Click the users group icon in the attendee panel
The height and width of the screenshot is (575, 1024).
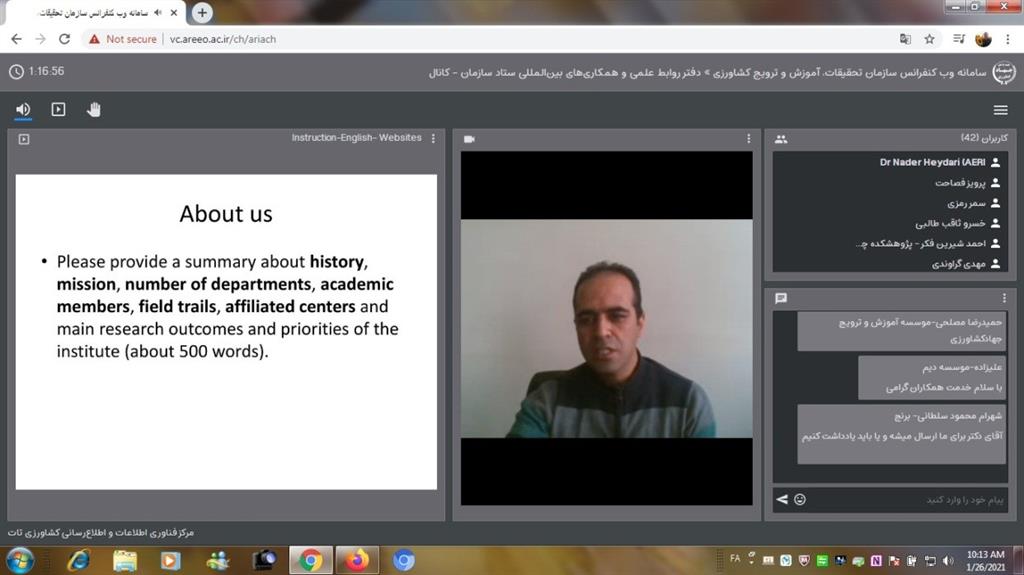(x=781, y=139)
